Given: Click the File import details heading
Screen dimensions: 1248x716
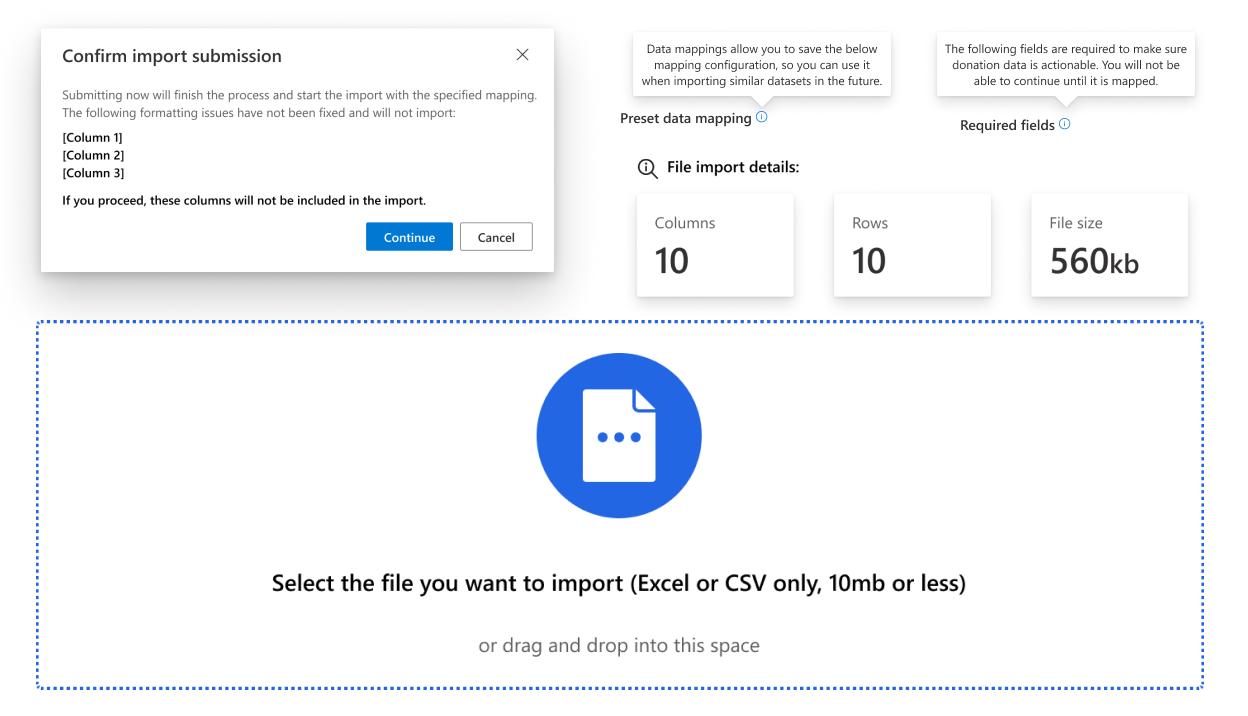Looking at the screenshot, I should [x=733, y=167].
